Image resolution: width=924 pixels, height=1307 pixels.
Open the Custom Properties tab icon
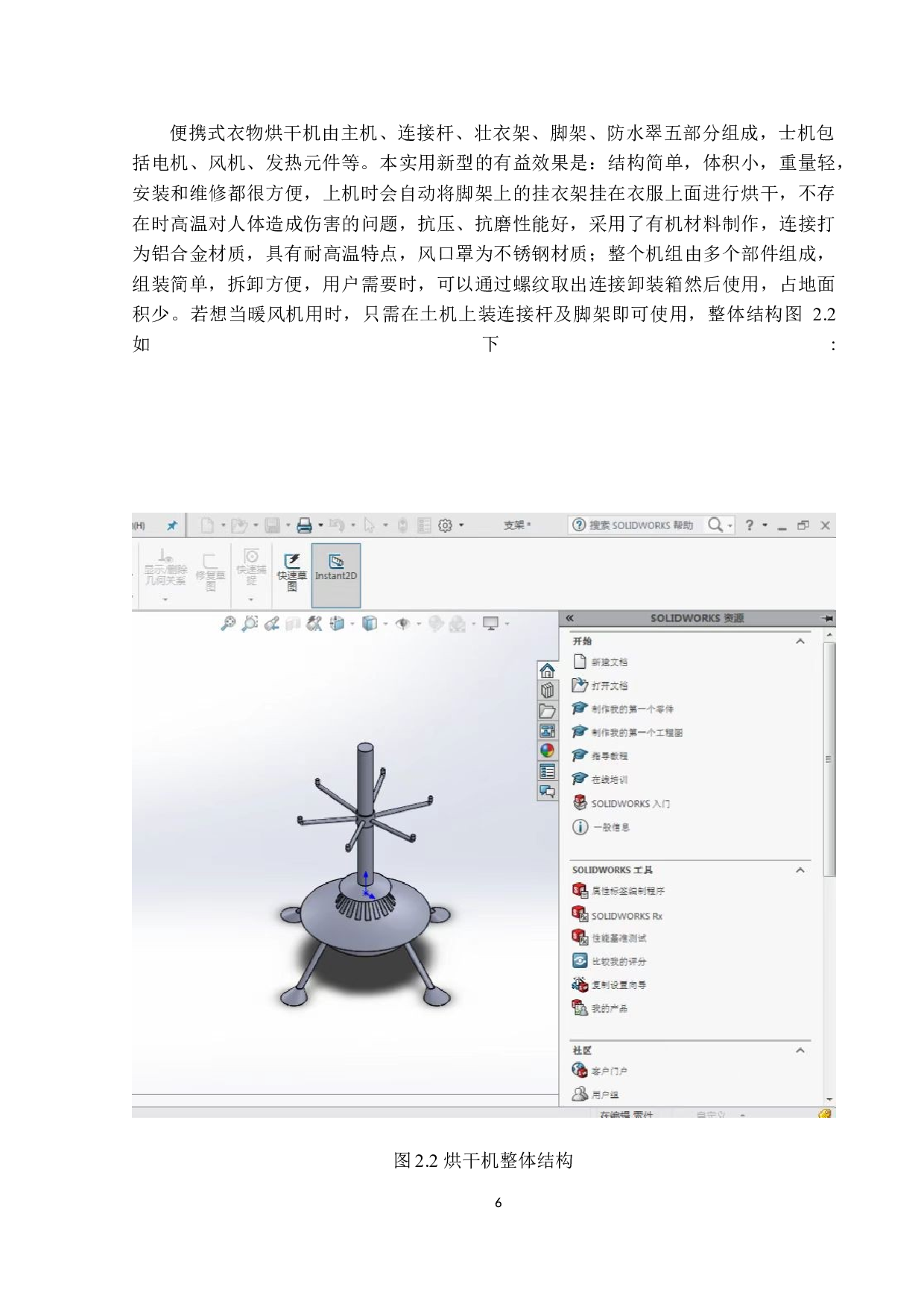point(547,771)
